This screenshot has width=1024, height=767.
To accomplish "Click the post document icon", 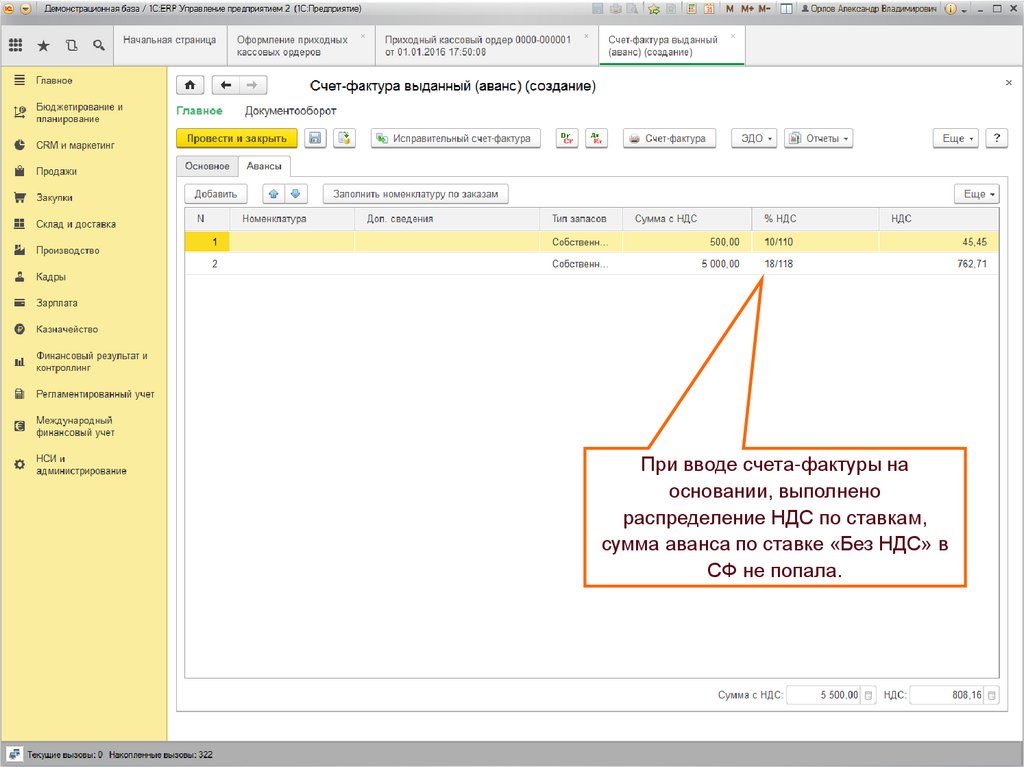I will click(x=344, y=139).
